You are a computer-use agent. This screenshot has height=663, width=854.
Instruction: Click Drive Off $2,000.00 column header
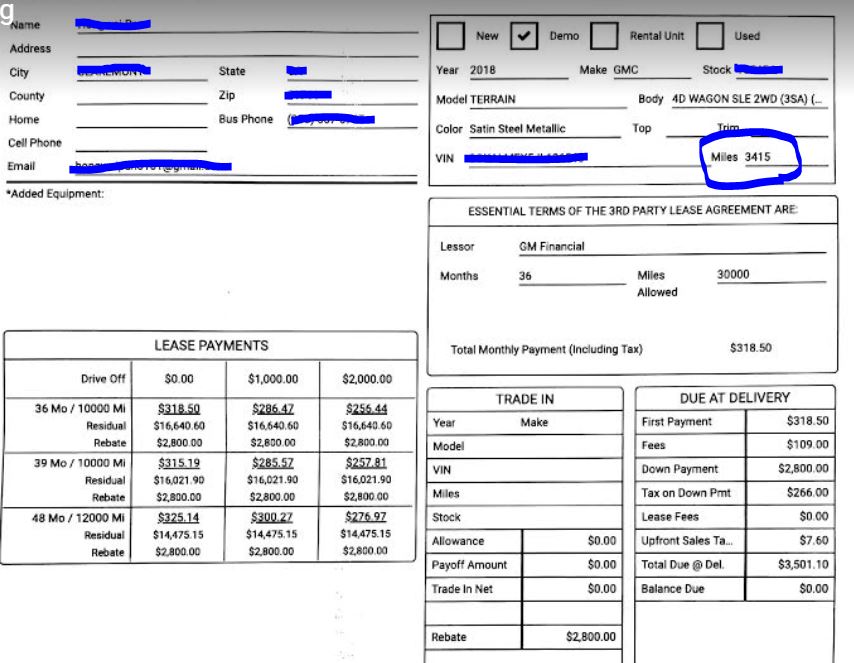[x=367, y=379]
